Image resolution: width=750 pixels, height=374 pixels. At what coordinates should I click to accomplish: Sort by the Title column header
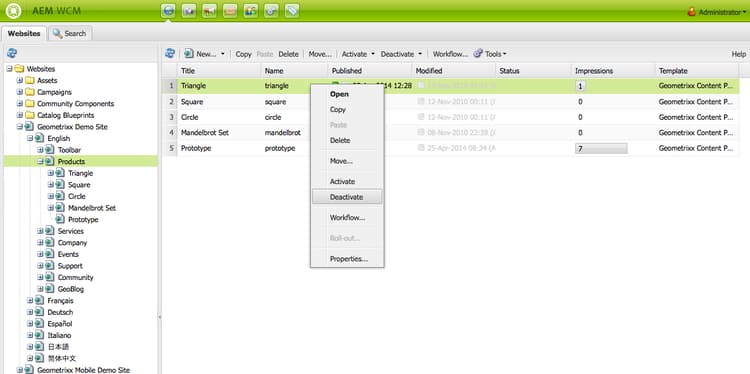pos(219,70)
